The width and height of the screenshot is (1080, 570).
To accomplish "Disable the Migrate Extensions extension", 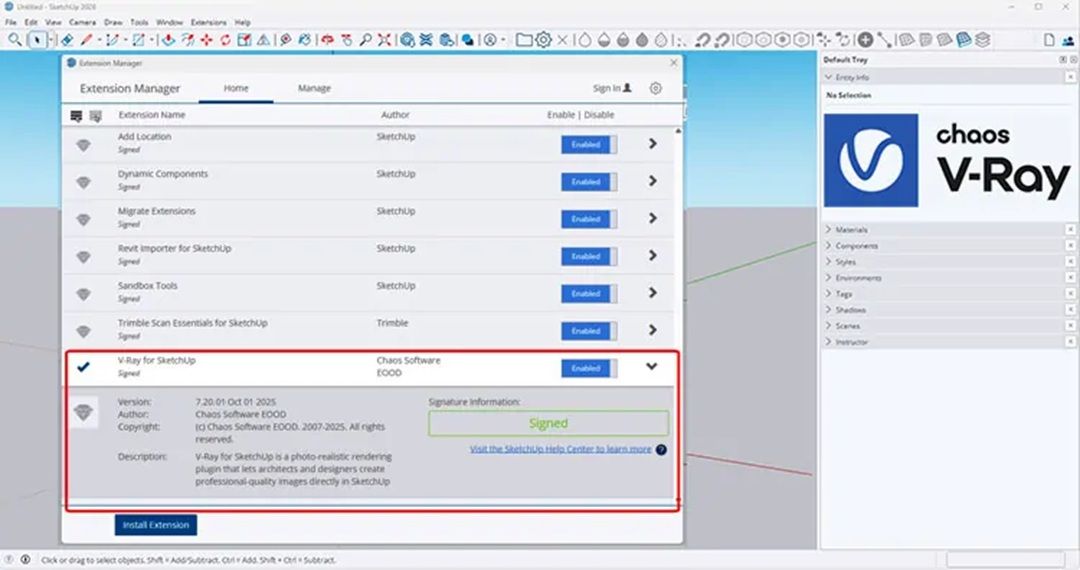I will [x=588, y=219].
